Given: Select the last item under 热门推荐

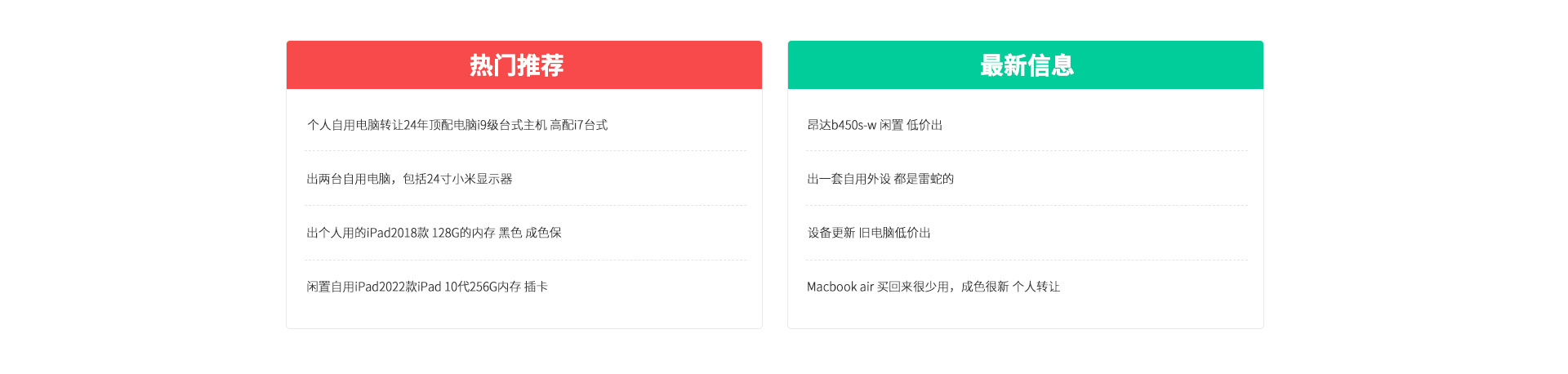Looking at the screenshot, I should point(427,287).
